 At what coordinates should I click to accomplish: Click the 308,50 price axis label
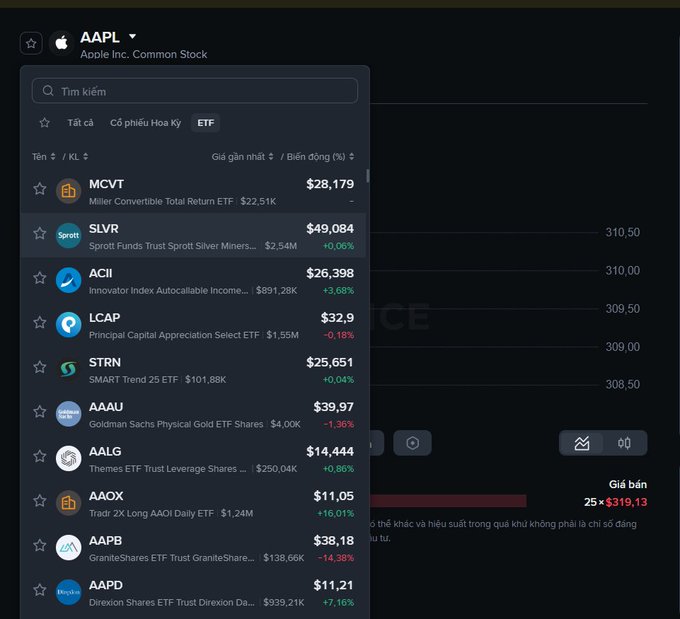click(x=622, y=384)
